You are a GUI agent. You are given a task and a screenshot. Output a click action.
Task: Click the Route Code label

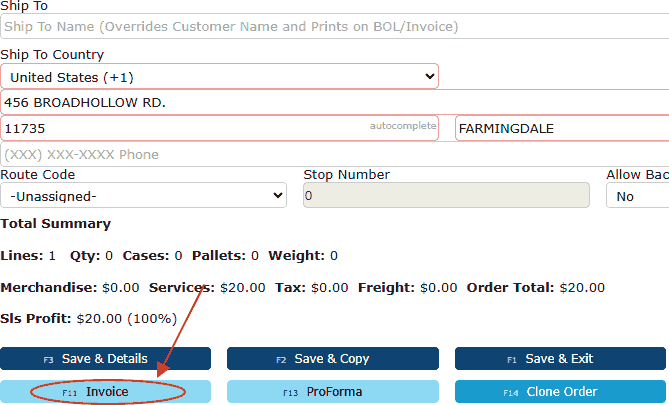38,175
